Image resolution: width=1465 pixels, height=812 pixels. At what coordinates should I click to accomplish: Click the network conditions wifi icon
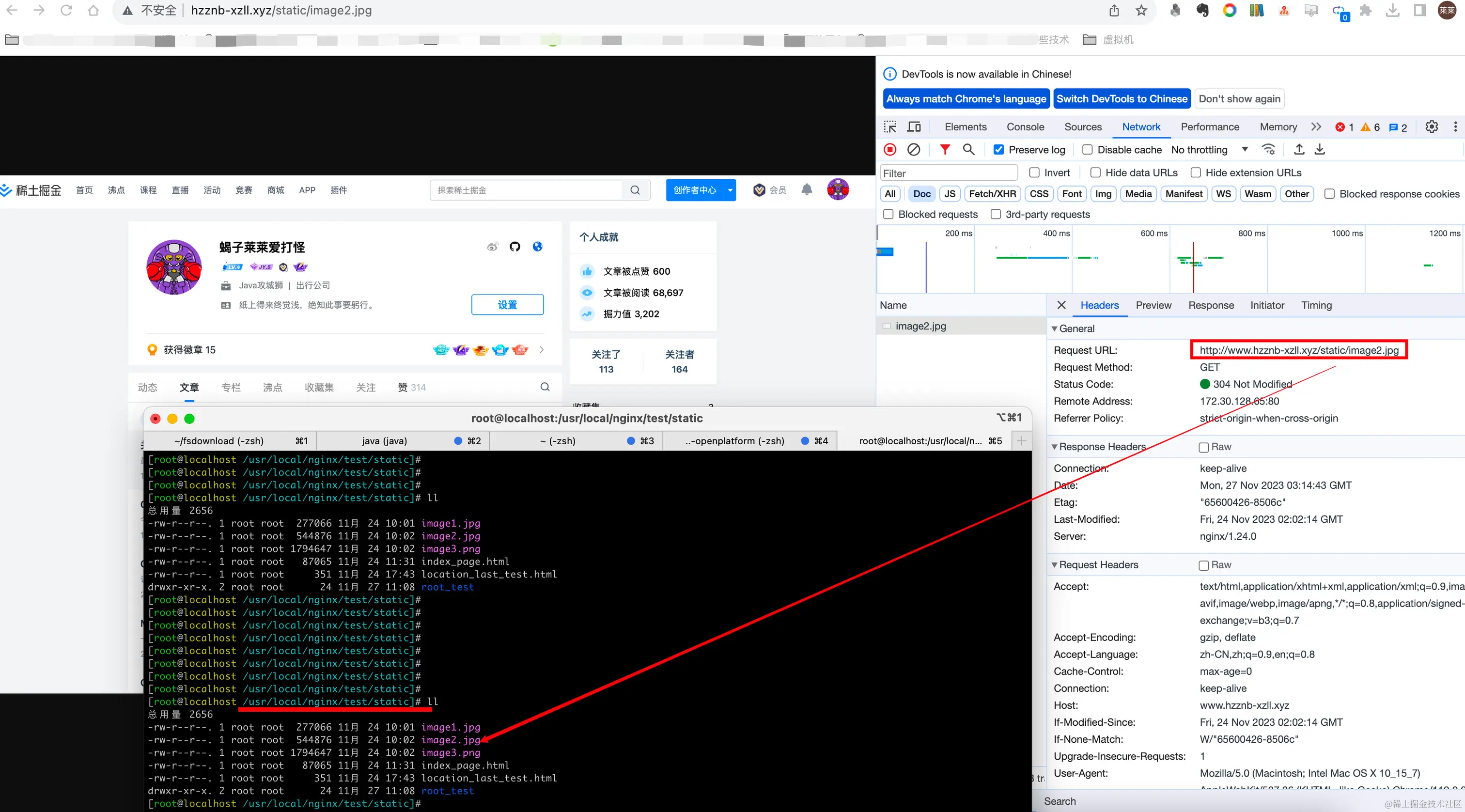coord(1268,150)
